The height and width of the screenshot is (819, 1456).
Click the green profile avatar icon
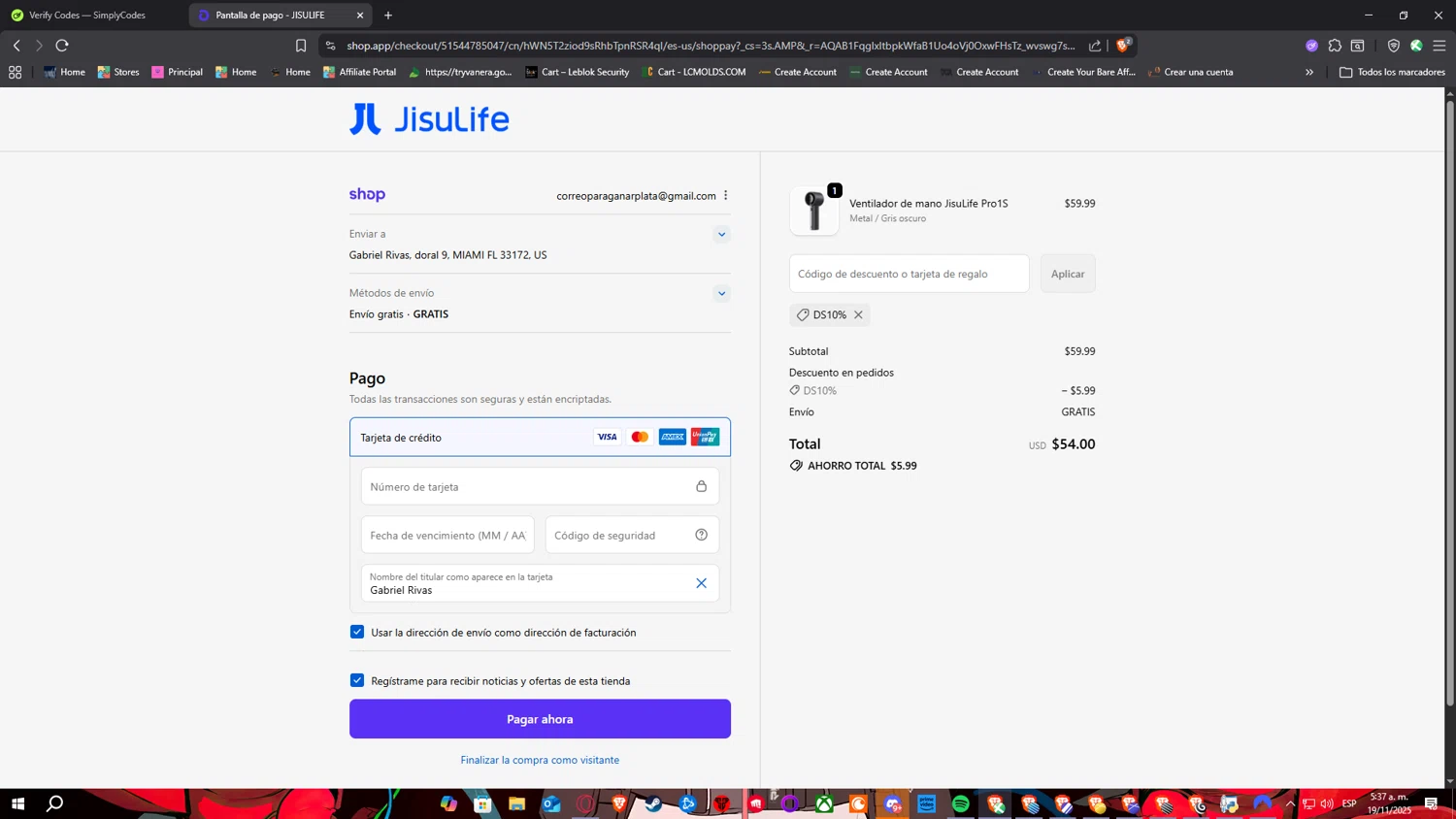(x=1416, y=46)
